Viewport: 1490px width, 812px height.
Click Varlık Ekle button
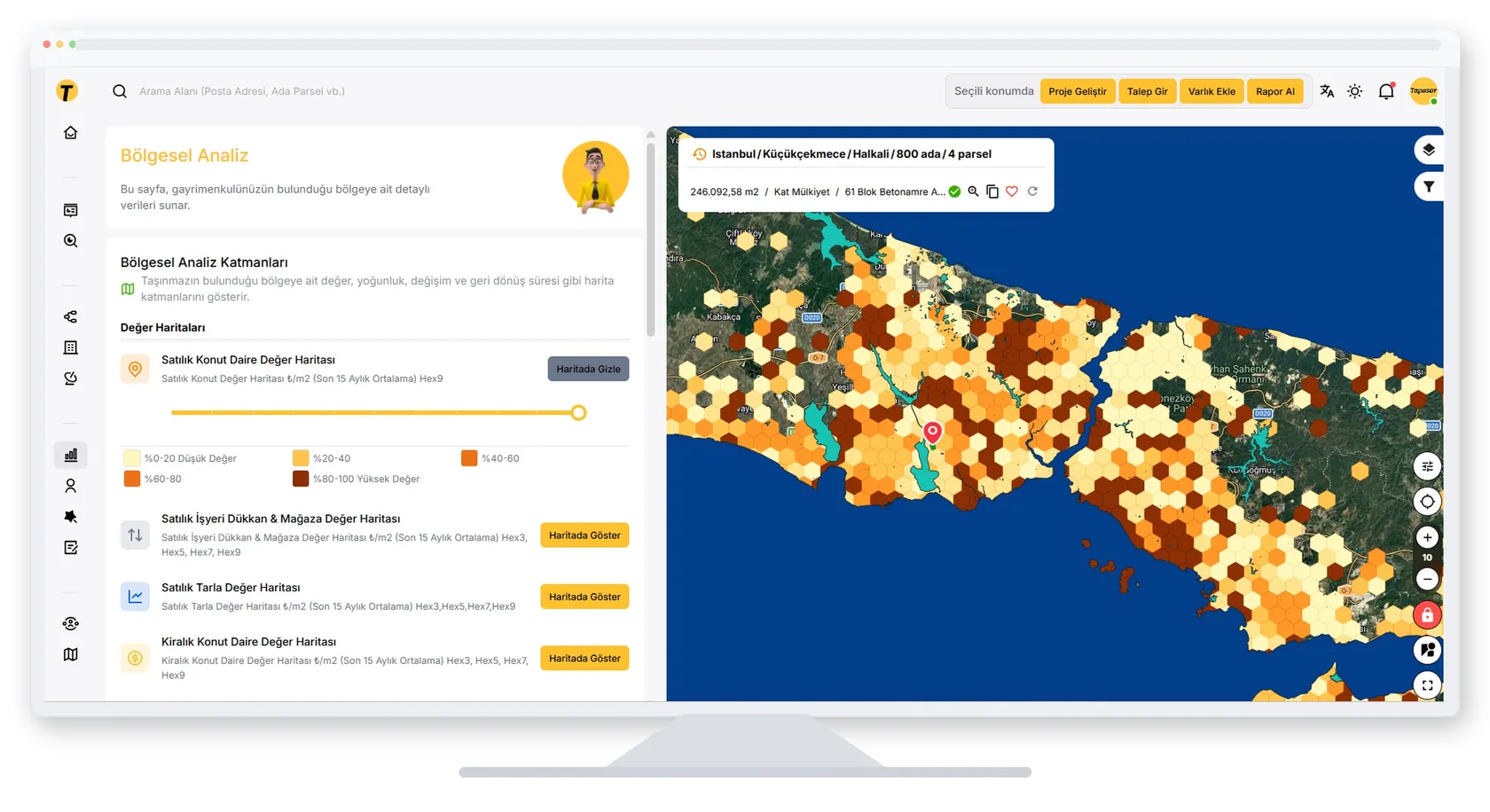(x=1212, y=91)
